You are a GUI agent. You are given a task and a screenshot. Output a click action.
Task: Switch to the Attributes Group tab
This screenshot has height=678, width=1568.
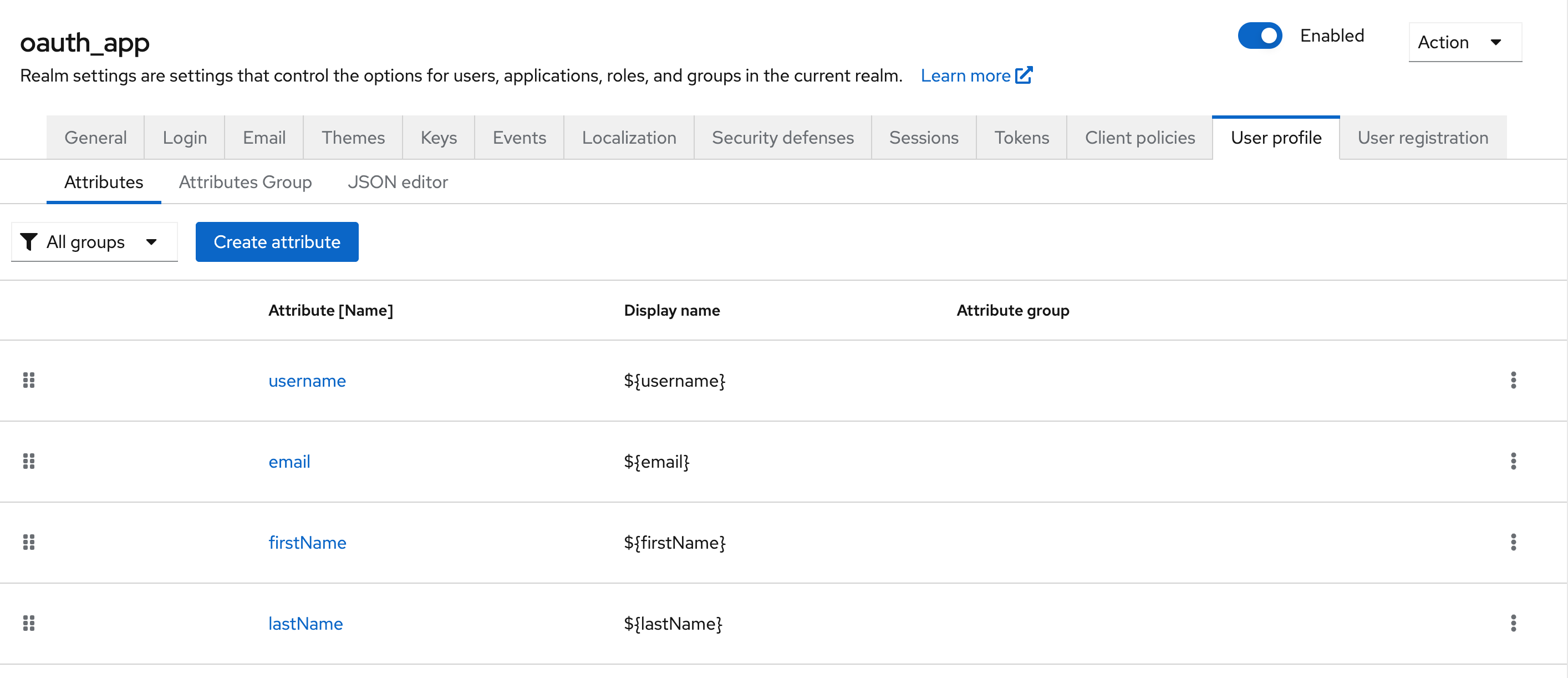[245, 182]
